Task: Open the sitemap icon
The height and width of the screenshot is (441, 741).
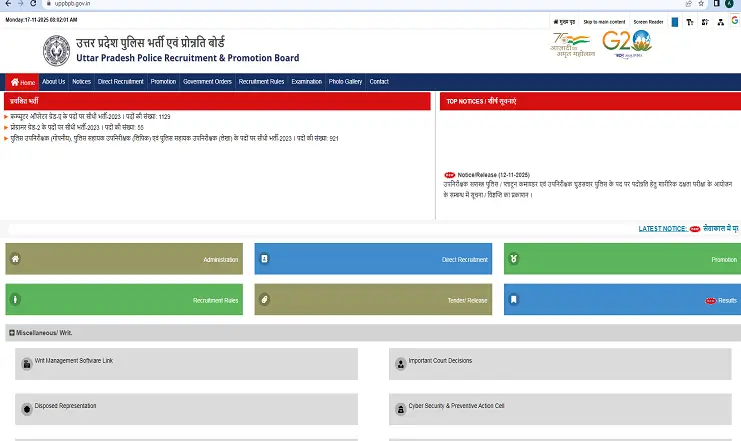Action: (721, 22)
